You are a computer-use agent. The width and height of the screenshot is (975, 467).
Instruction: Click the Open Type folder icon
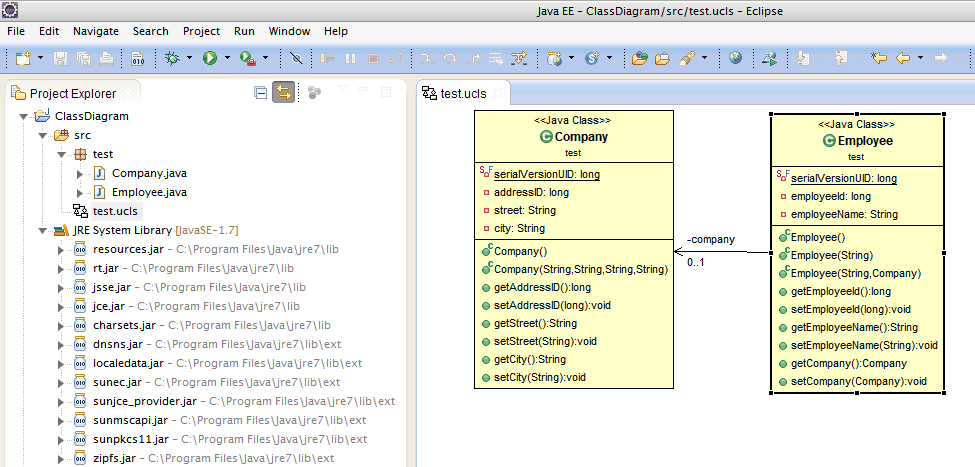tap(640, 58)
